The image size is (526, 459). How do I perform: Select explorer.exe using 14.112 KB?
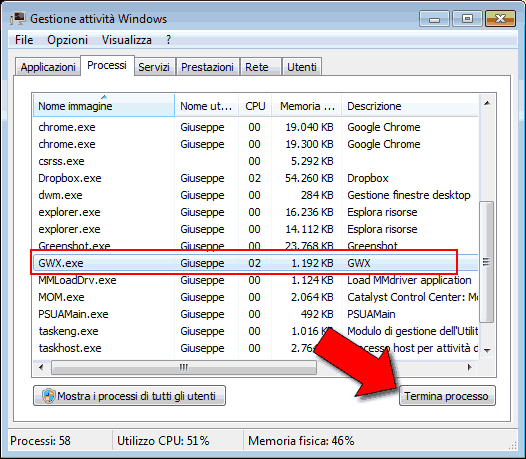(256, 229)
